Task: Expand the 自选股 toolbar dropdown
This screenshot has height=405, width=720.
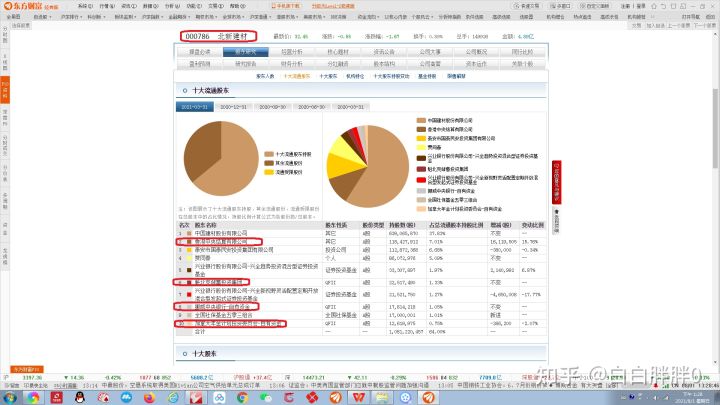Action: click(42, 17)
